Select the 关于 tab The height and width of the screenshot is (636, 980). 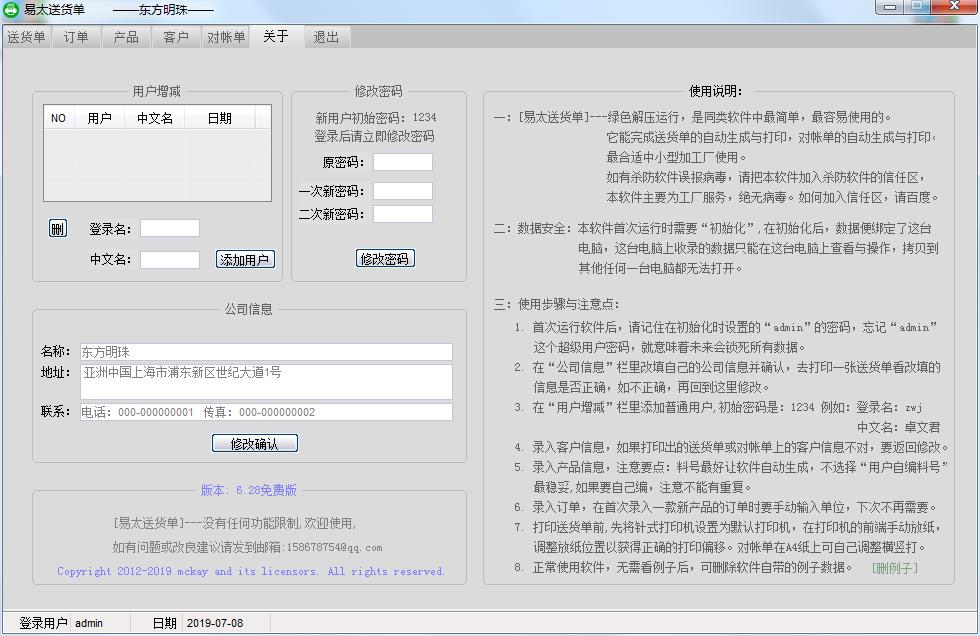point(276,36)
